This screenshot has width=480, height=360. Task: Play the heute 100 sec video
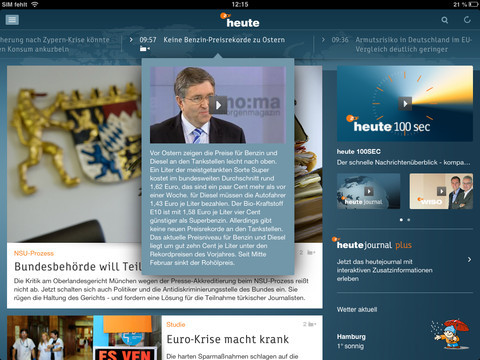click(405, 104)
